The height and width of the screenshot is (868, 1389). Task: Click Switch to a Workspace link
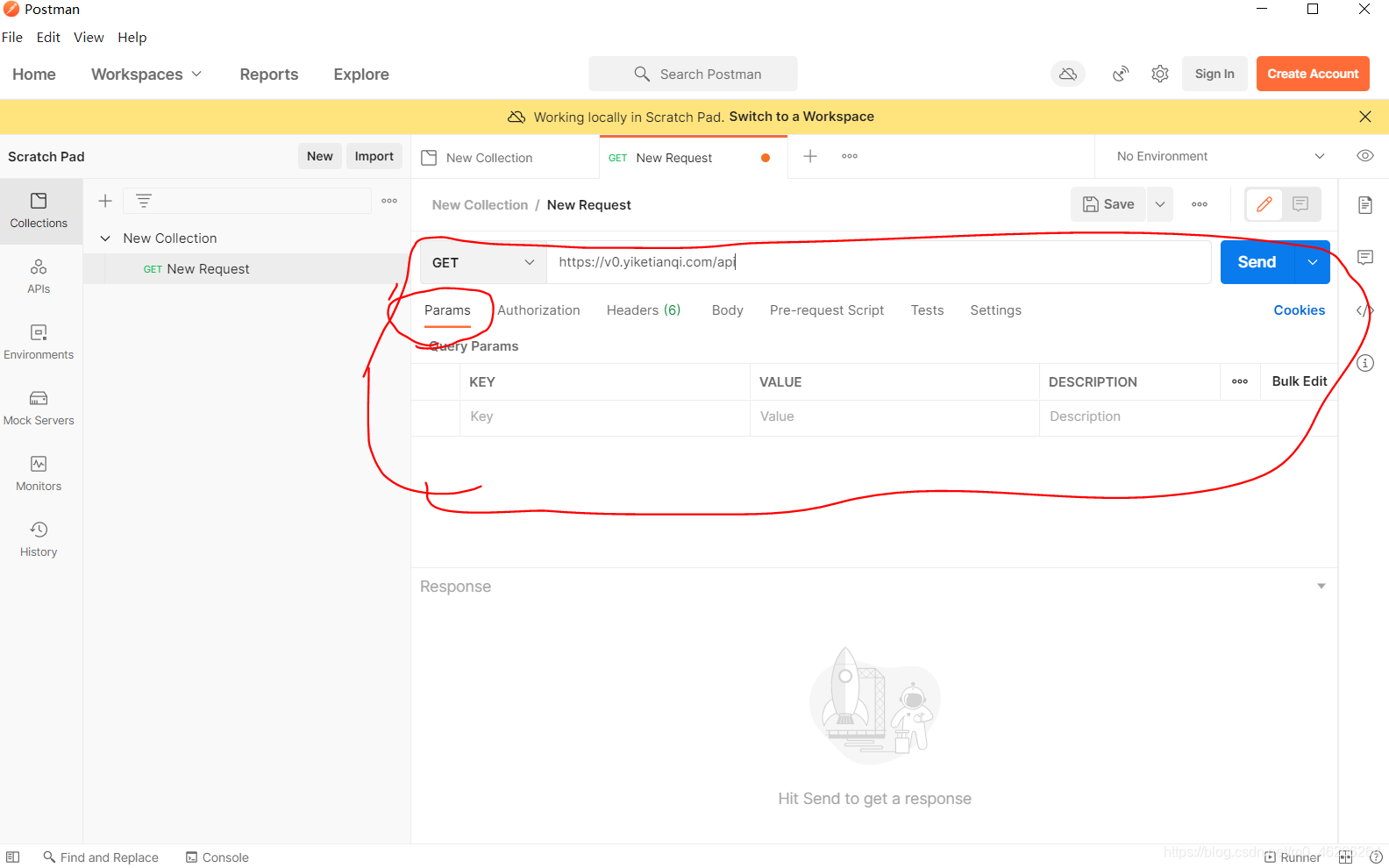801,117
